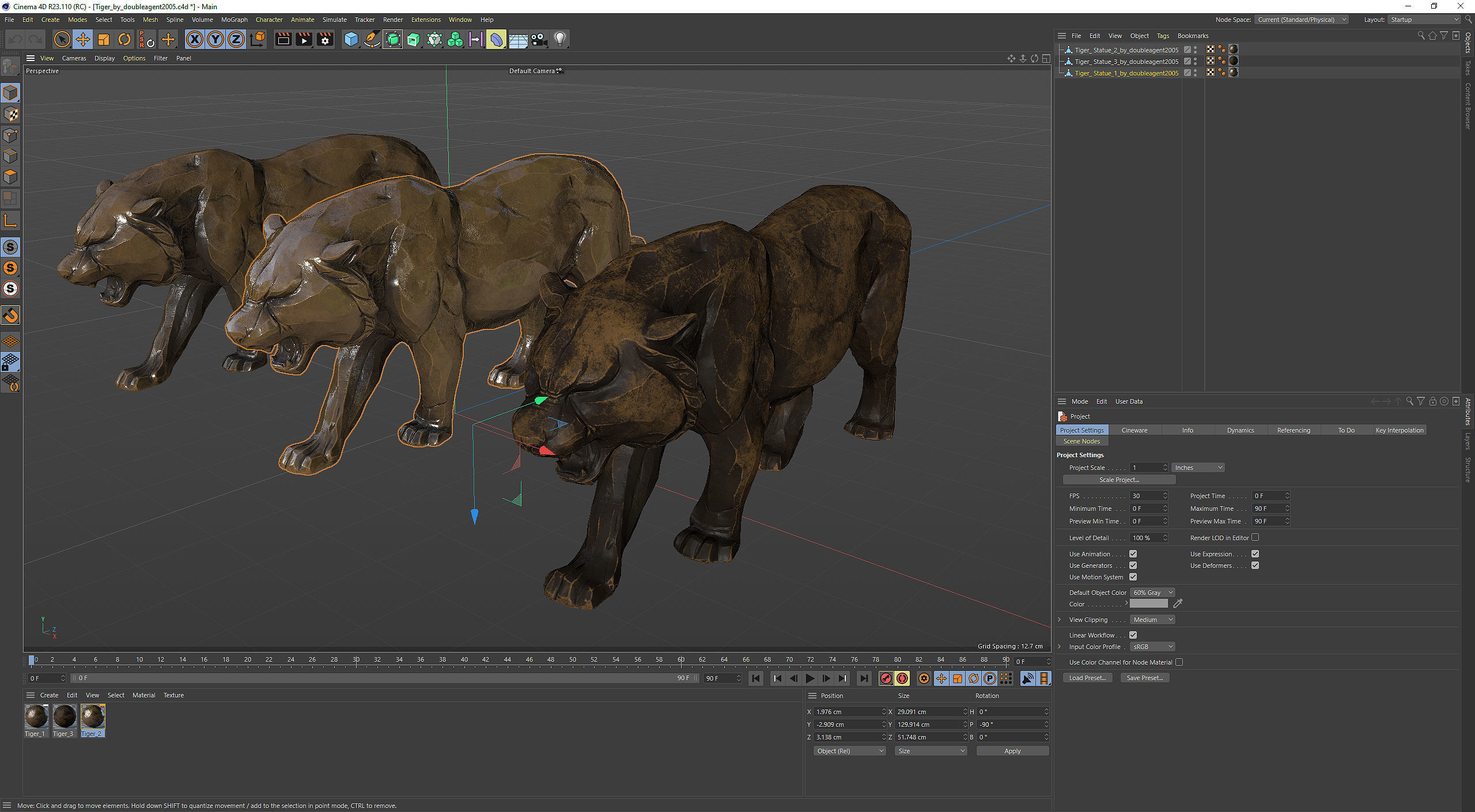Open the View Clipping Medium dropdown
The width and height of the screenshot is (1475, 812).
(x=1152, y=620)
